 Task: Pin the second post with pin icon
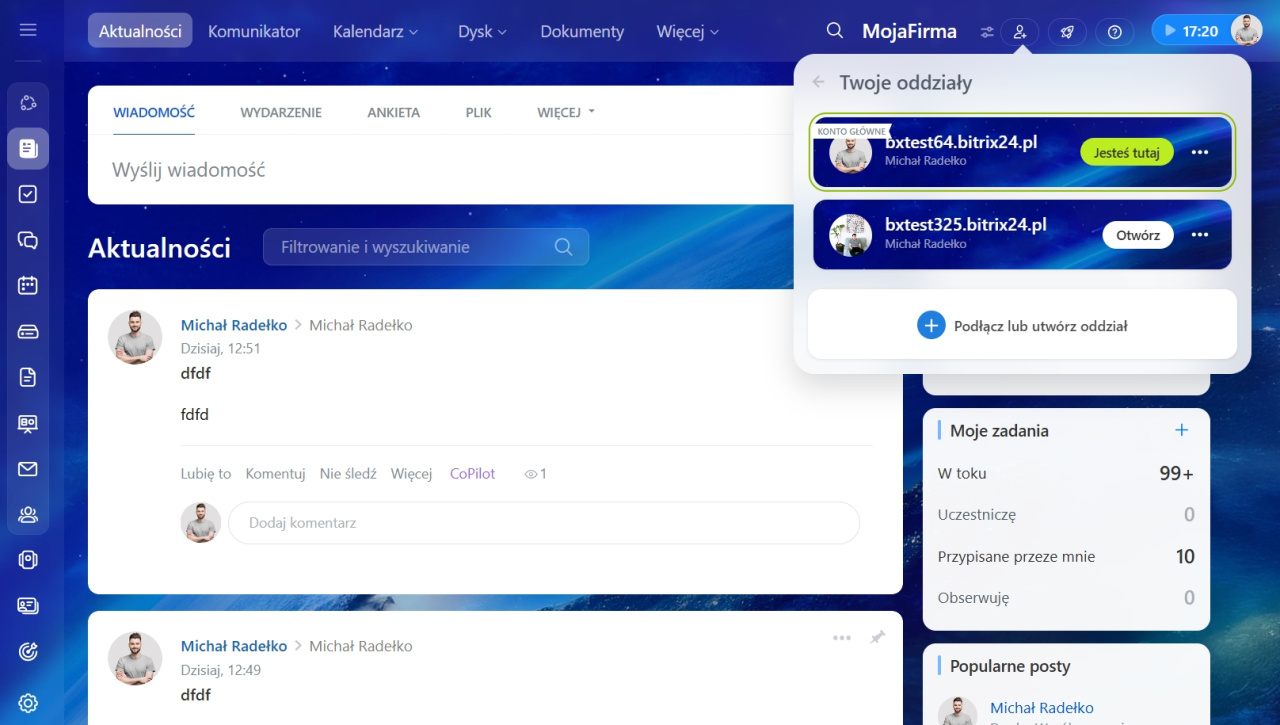pos(877,637)
